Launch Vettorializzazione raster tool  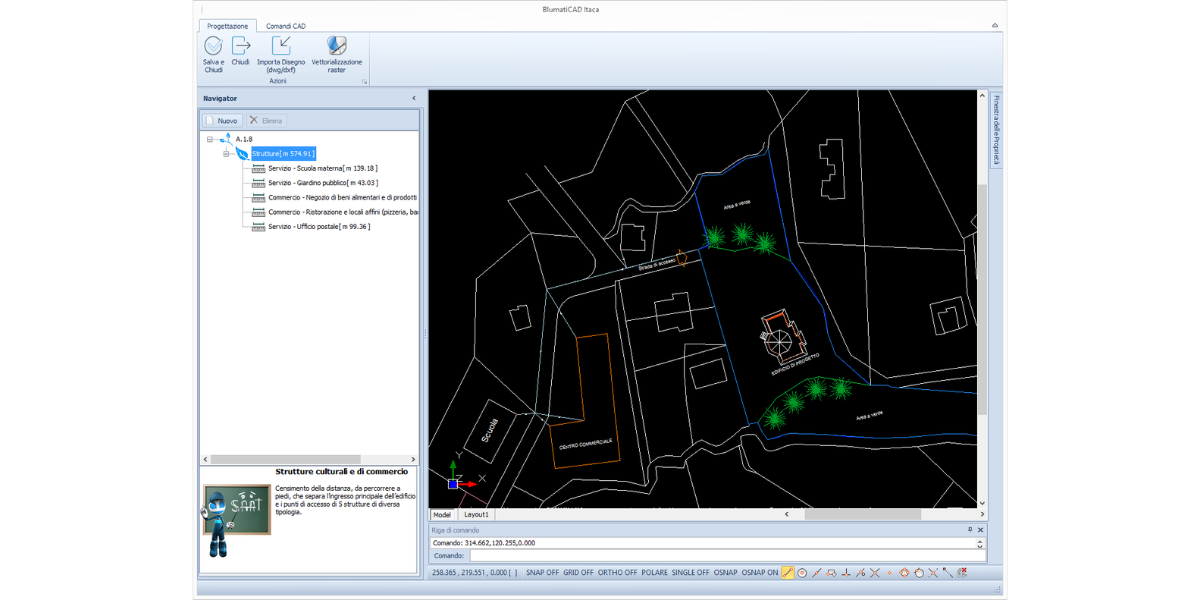tap(337, 46)
